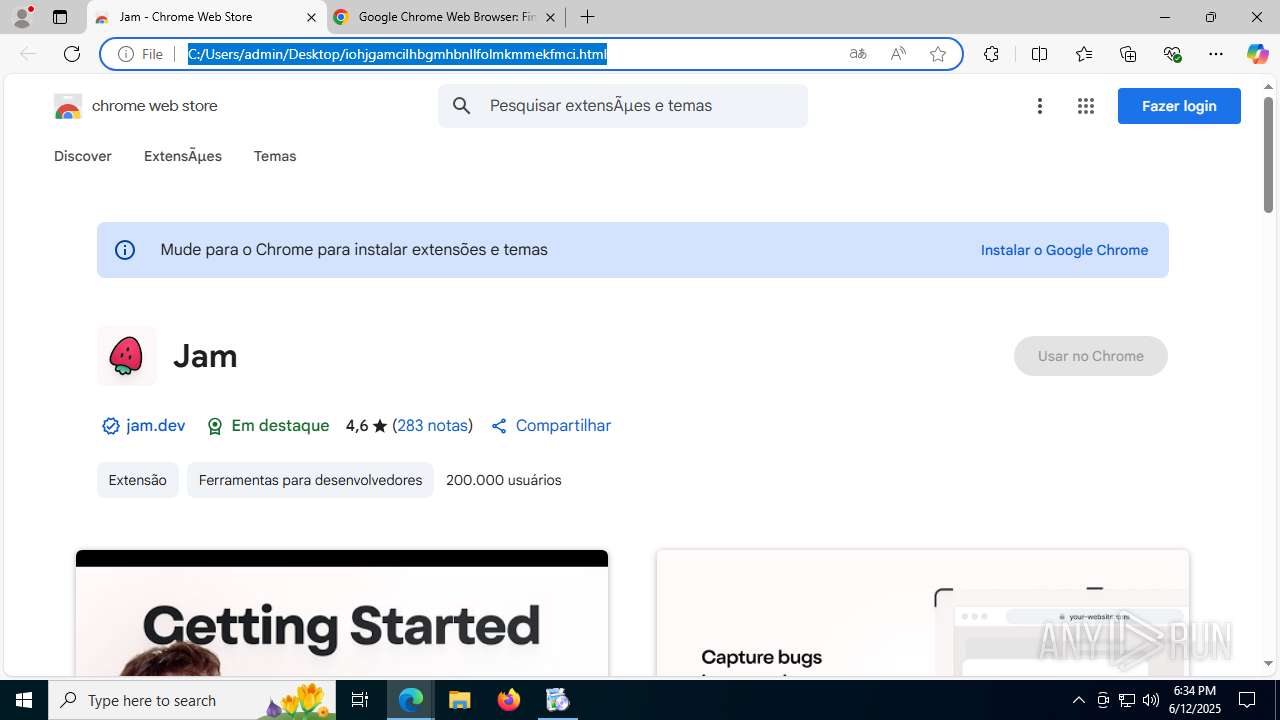The height and width of the screenshot is (720, 1280).
Task: Refresh the current page
Action: click(x=72, y=54)
